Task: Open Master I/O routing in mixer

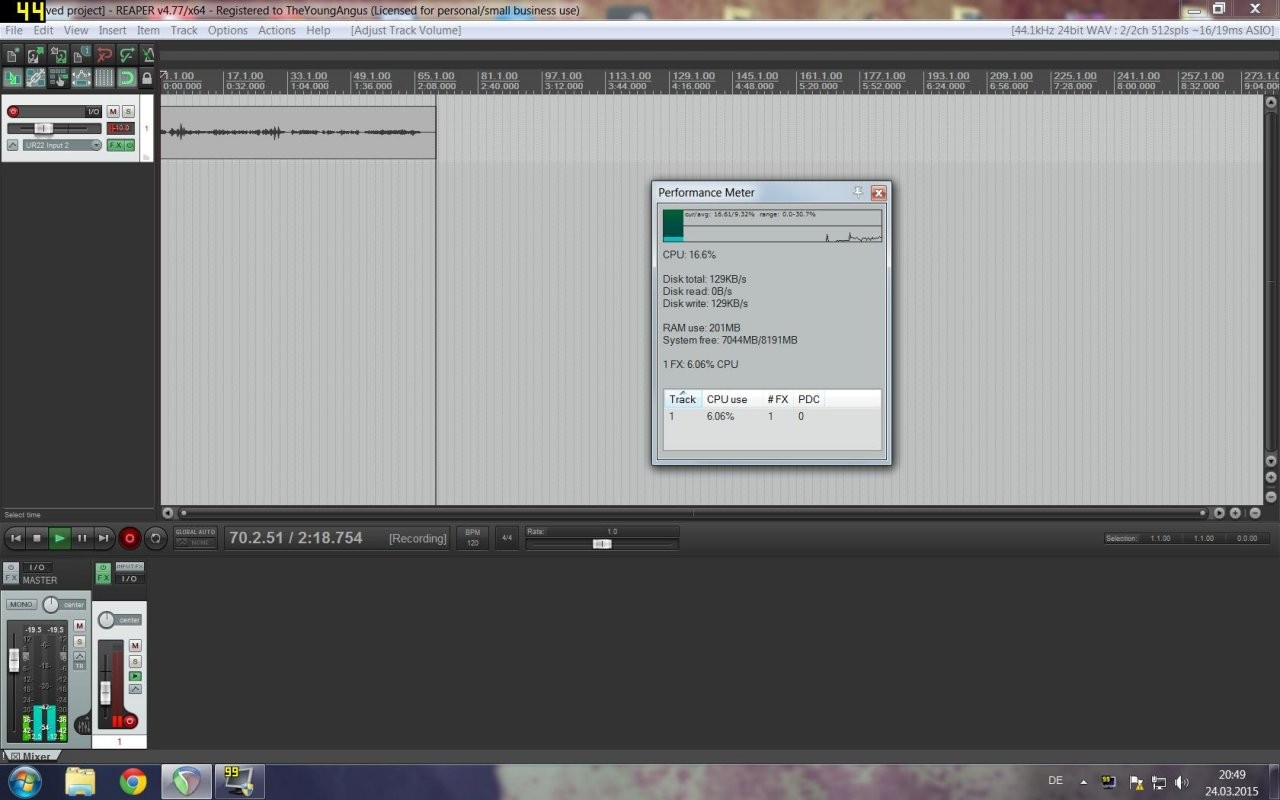Action: (37, 567)
